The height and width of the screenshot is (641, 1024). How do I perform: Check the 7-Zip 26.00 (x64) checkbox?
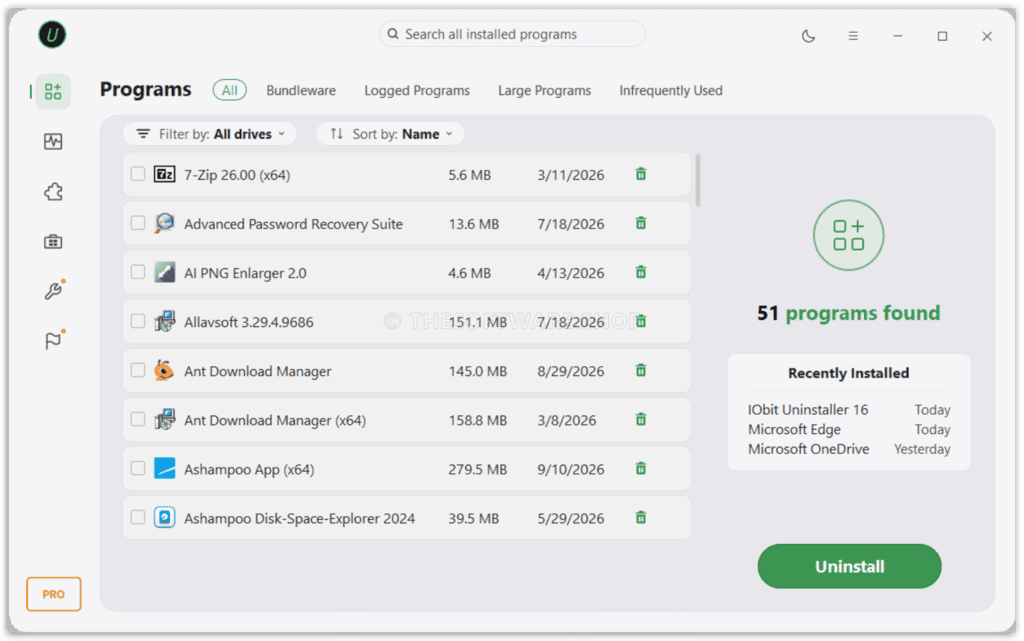pyautogui.click(x=138, y=174)
